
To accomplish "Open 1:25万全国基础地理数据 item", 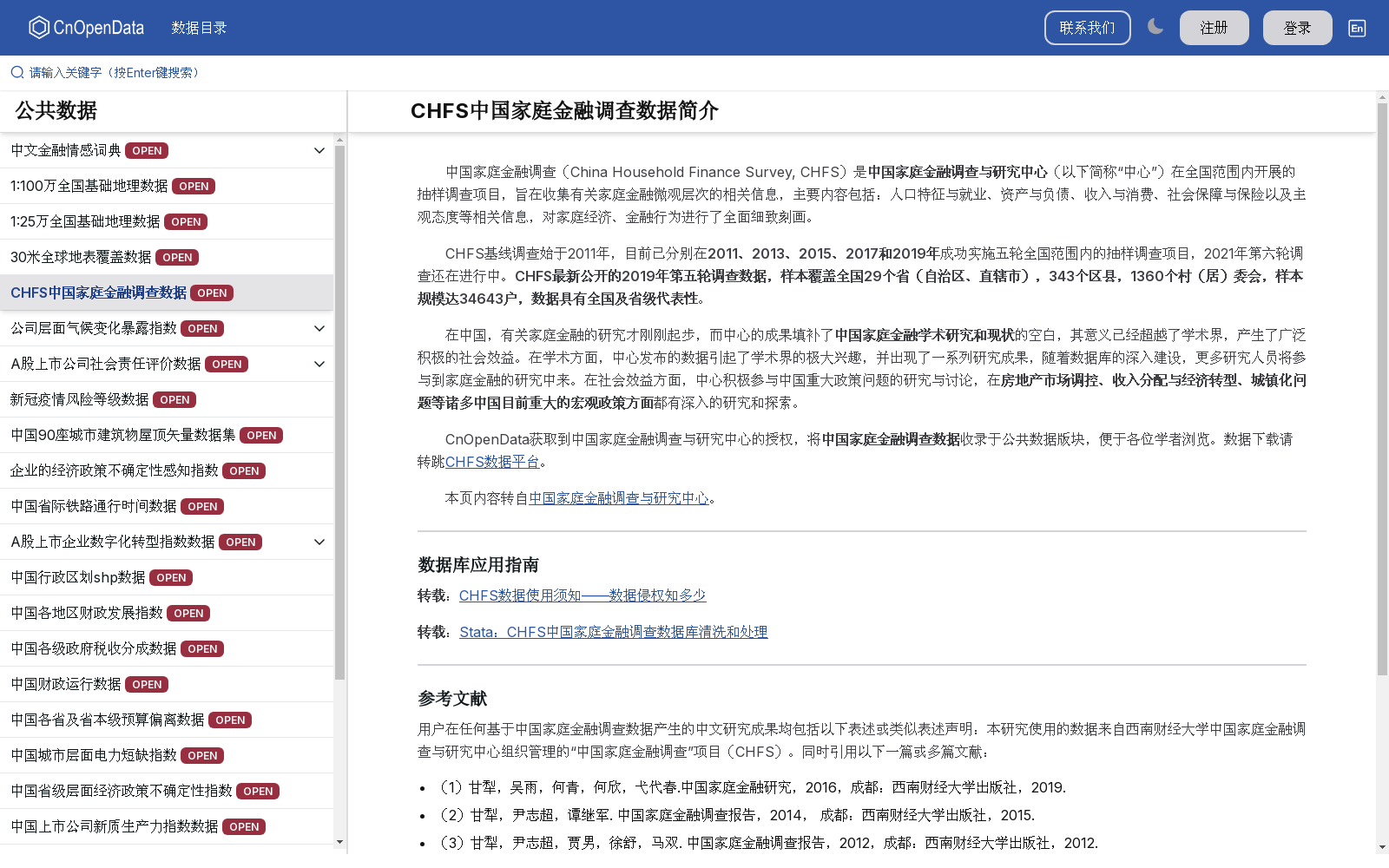I will point(167,221).
